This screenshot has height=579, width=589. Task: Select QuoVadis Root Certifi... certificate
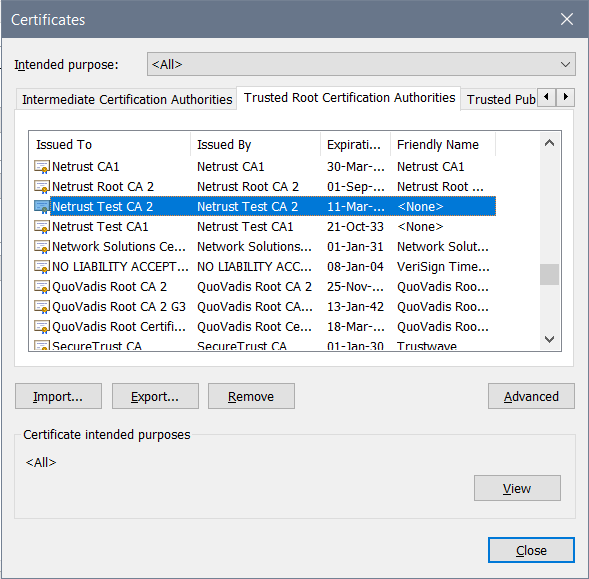pyautogui.click(x=264, y=327)
